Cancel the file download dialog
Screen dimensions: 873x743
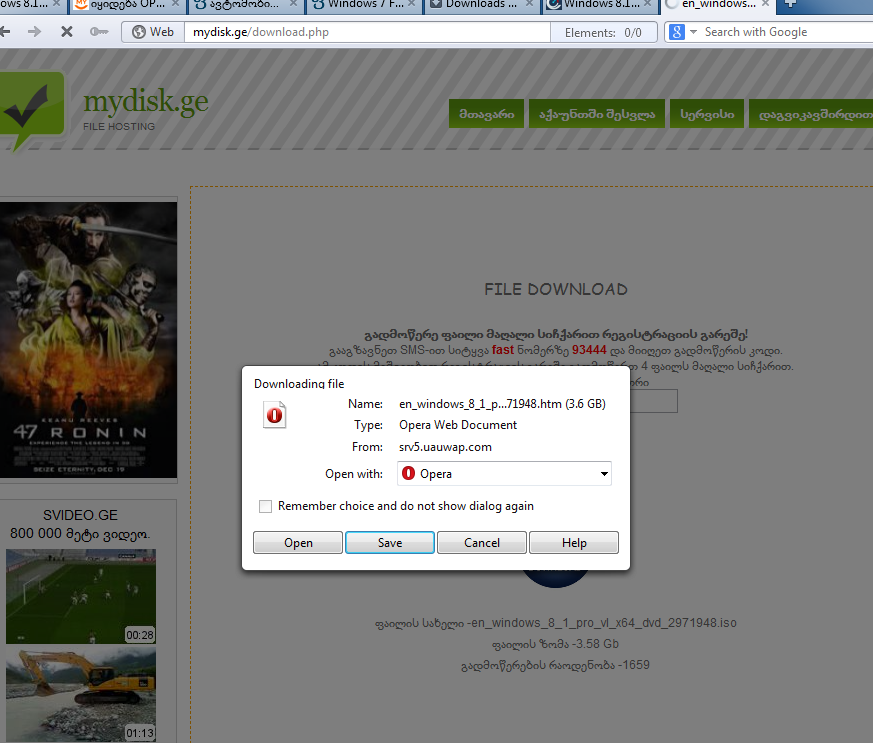(482, 543)
